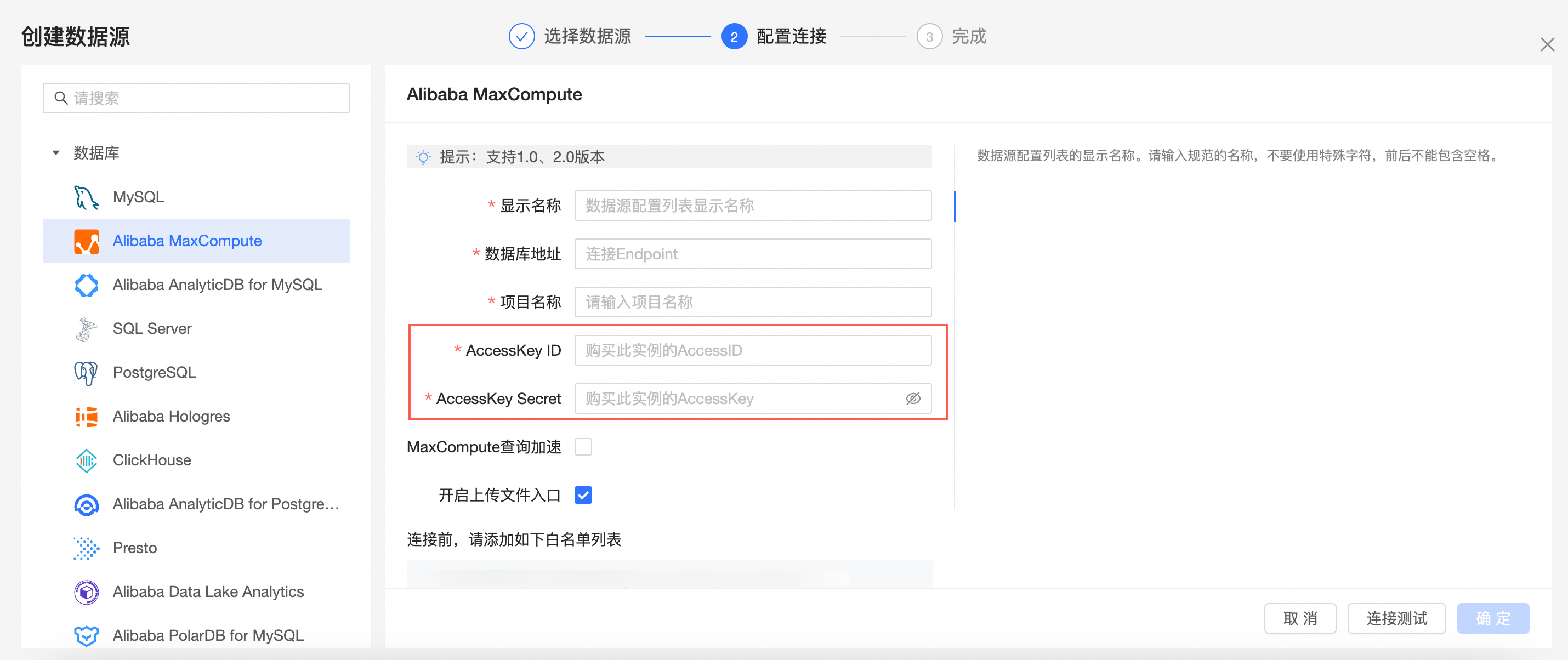Viewport: 1568px width, 660px height.
Task: Toggle AccessKey Secret visibility eye icon
Action: pos(912,399)
